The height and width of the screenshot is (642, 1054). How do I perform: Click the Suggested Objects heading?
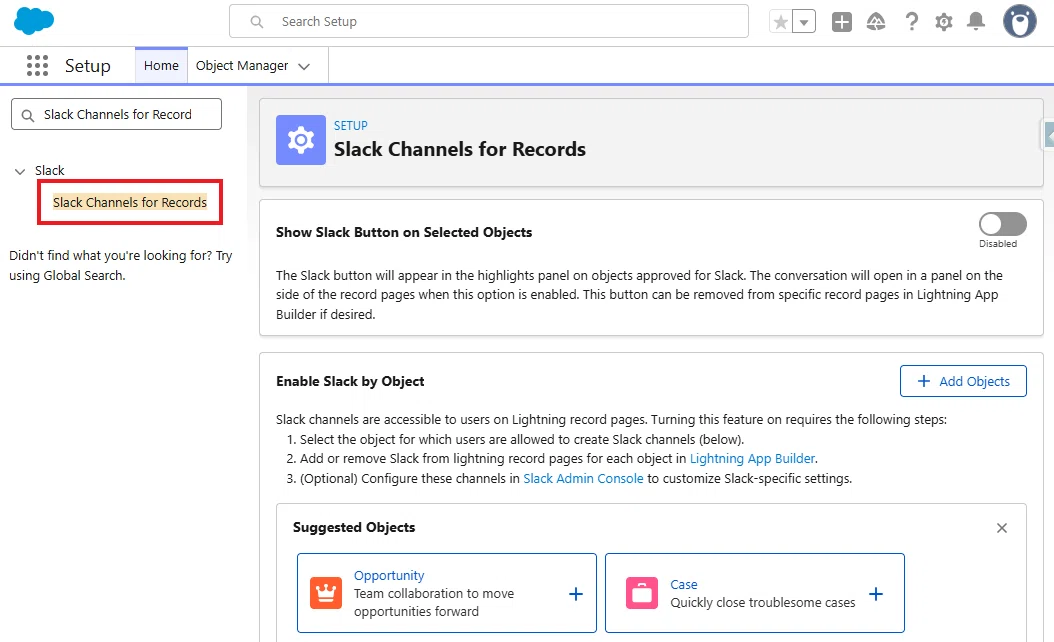(354, 528)
